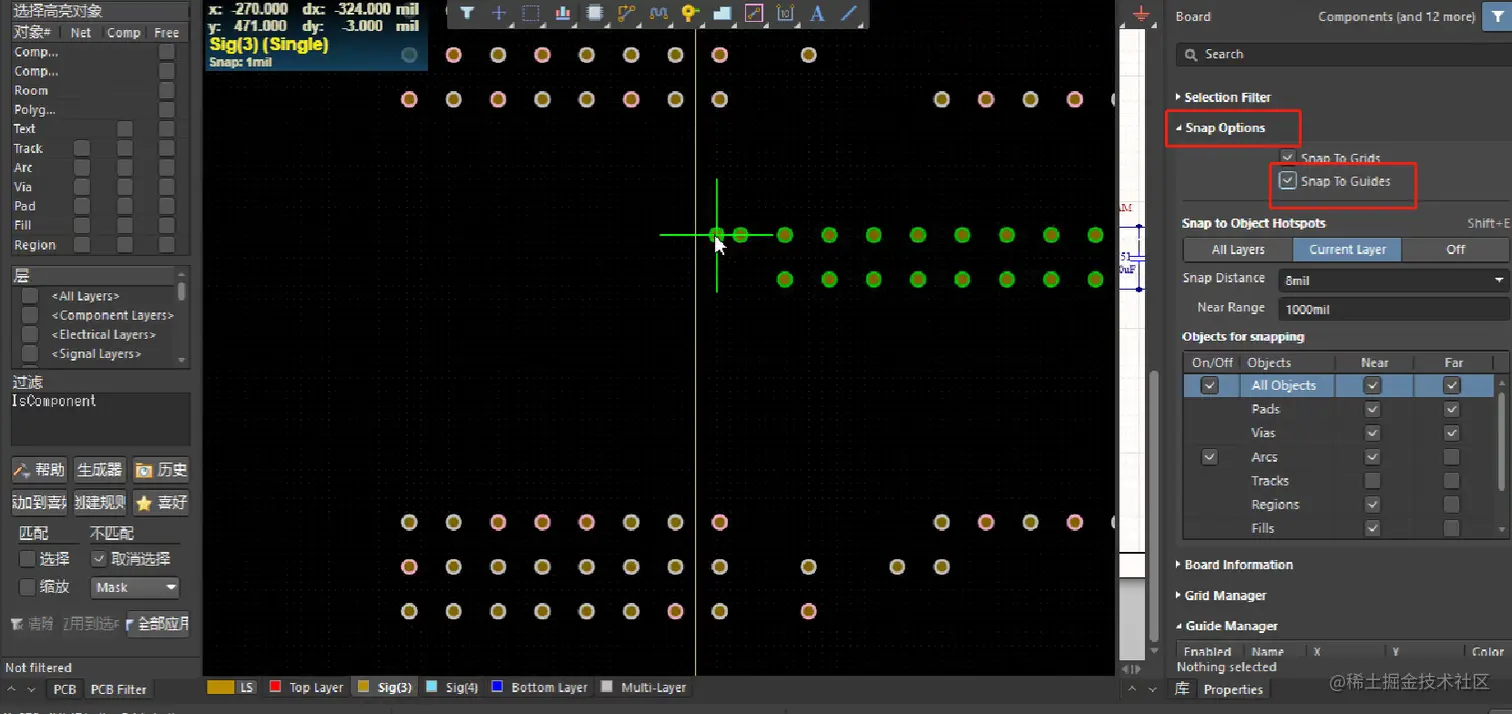Toggle the Snap To Guides checkbox
The image size is (1512, 714).
(1288, 180)
